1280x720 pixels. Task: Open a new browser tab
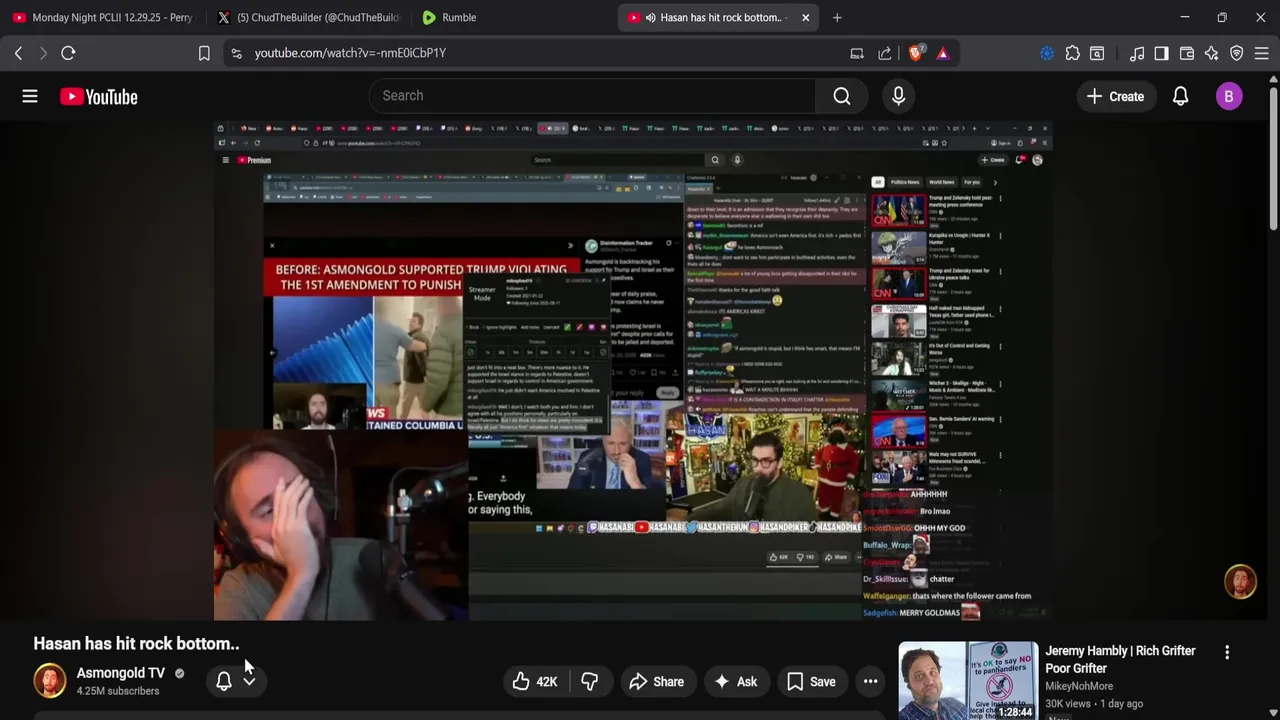pyautogui.click(x=837, y=17)
